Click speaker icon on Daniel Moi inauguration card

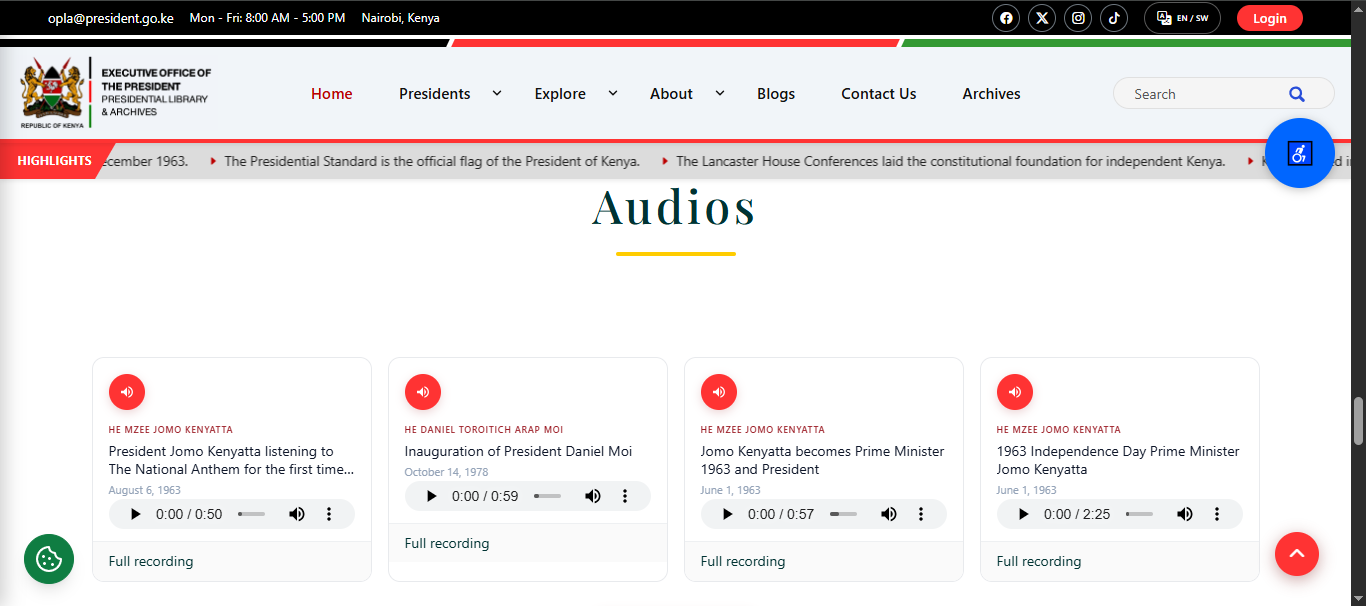click(423, 392)
